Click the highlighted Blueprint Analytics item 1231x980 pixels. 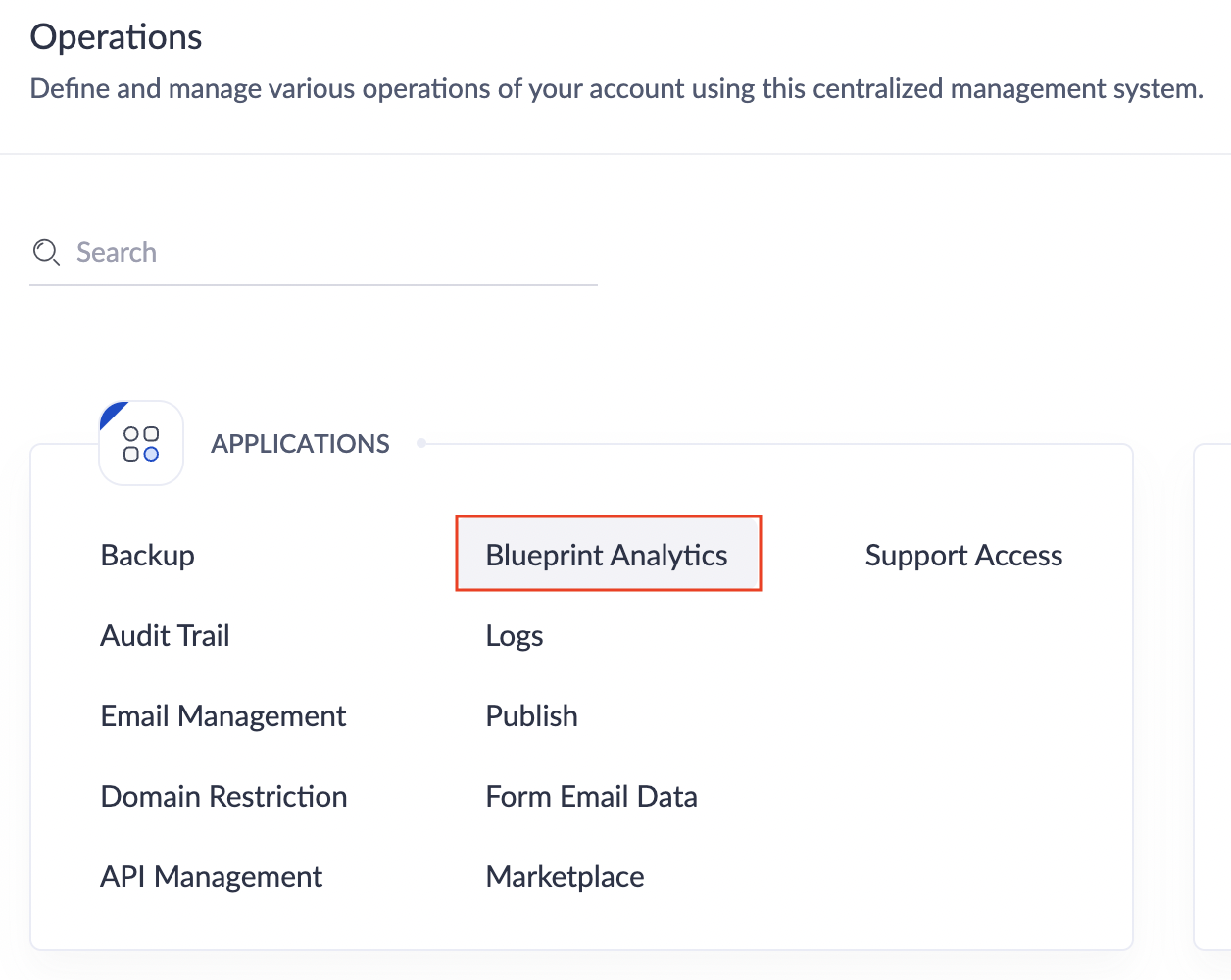tap(608, 555)
